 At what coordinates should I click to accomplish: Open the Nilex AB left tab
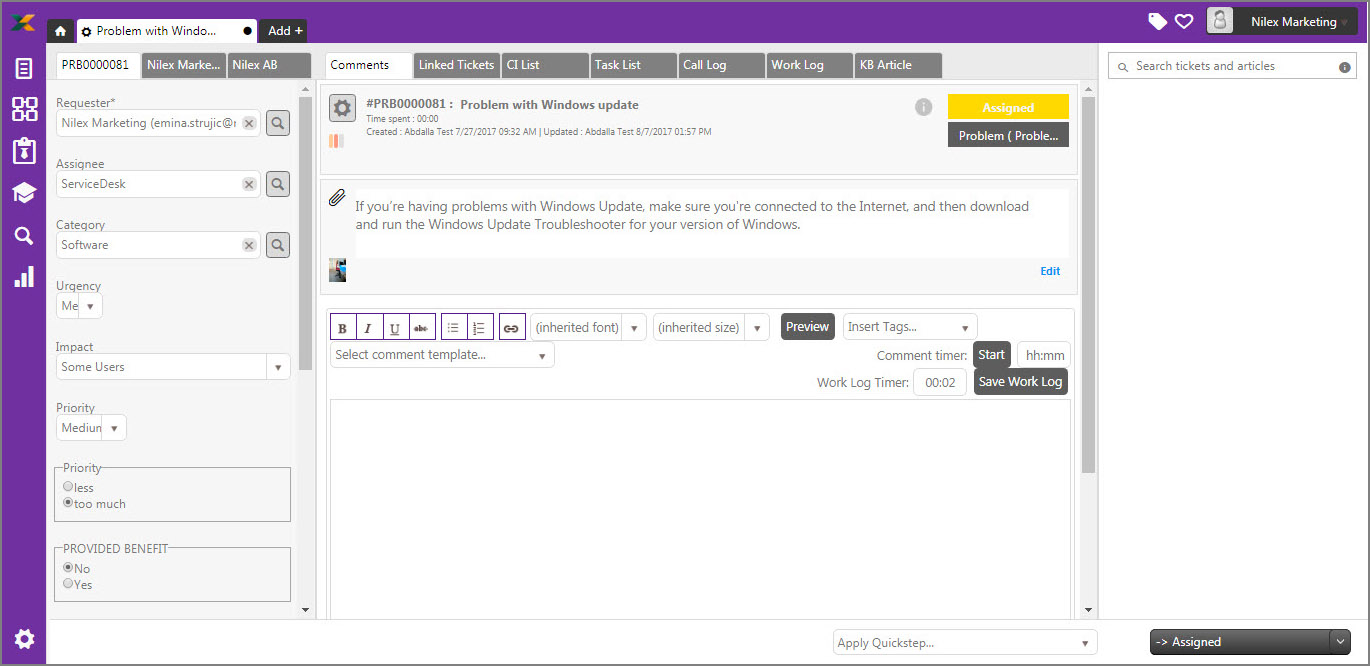pyautogui.click(x=269, y=65)
